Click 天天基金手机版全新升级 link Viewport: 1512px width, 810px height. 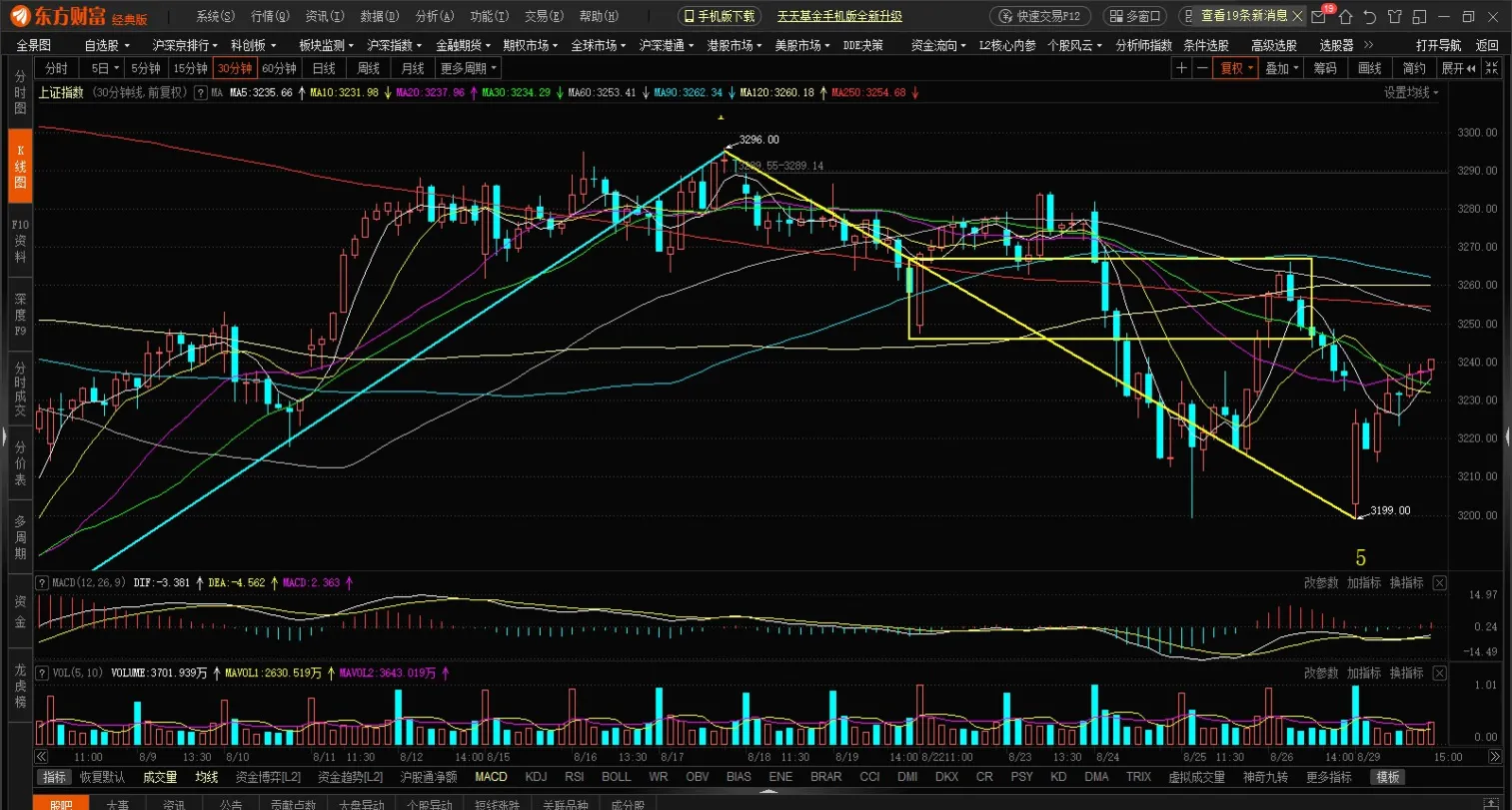pos(839,16)
